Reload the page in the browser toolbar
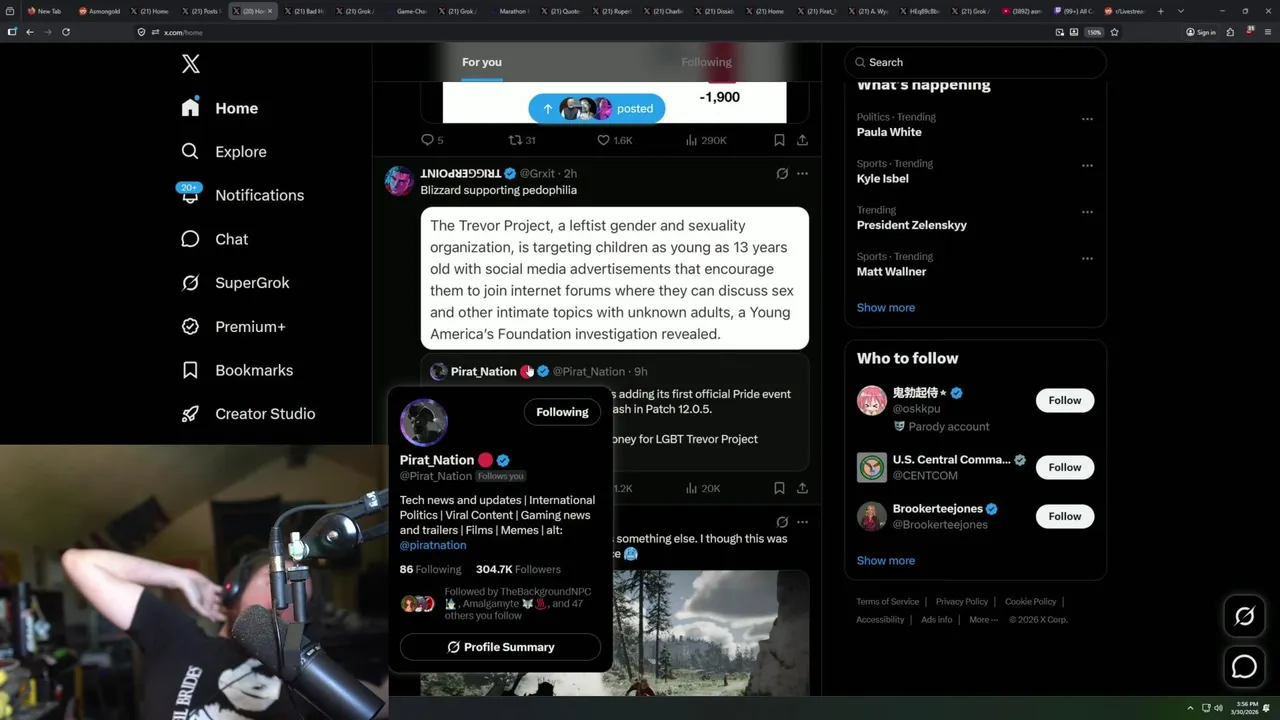Screen dimensions: 1280x720 click(x=66, y=32)
